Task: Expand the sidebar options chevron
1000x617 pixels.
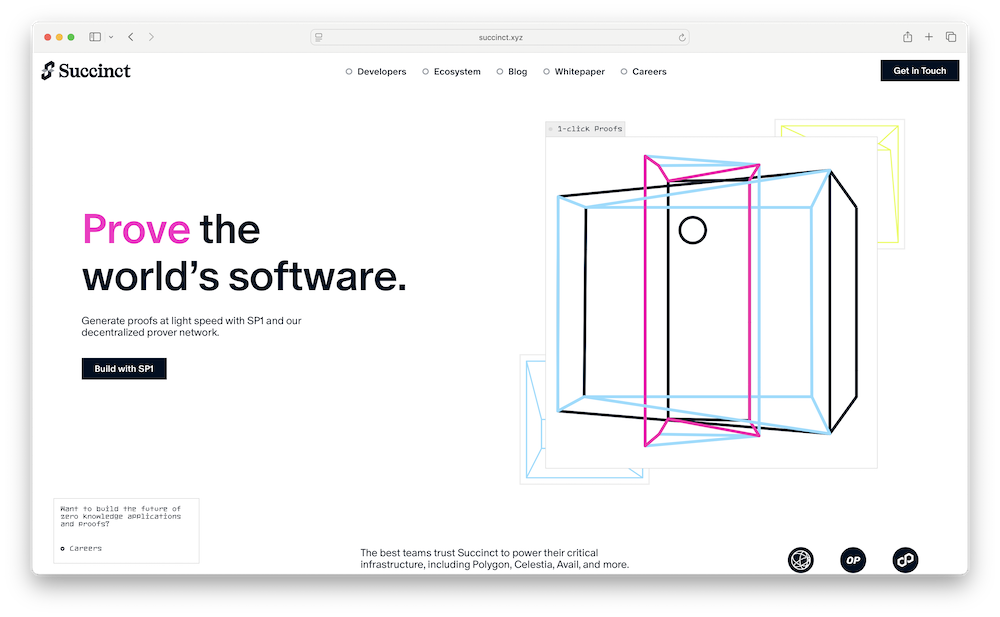Action: pos(111,37)
